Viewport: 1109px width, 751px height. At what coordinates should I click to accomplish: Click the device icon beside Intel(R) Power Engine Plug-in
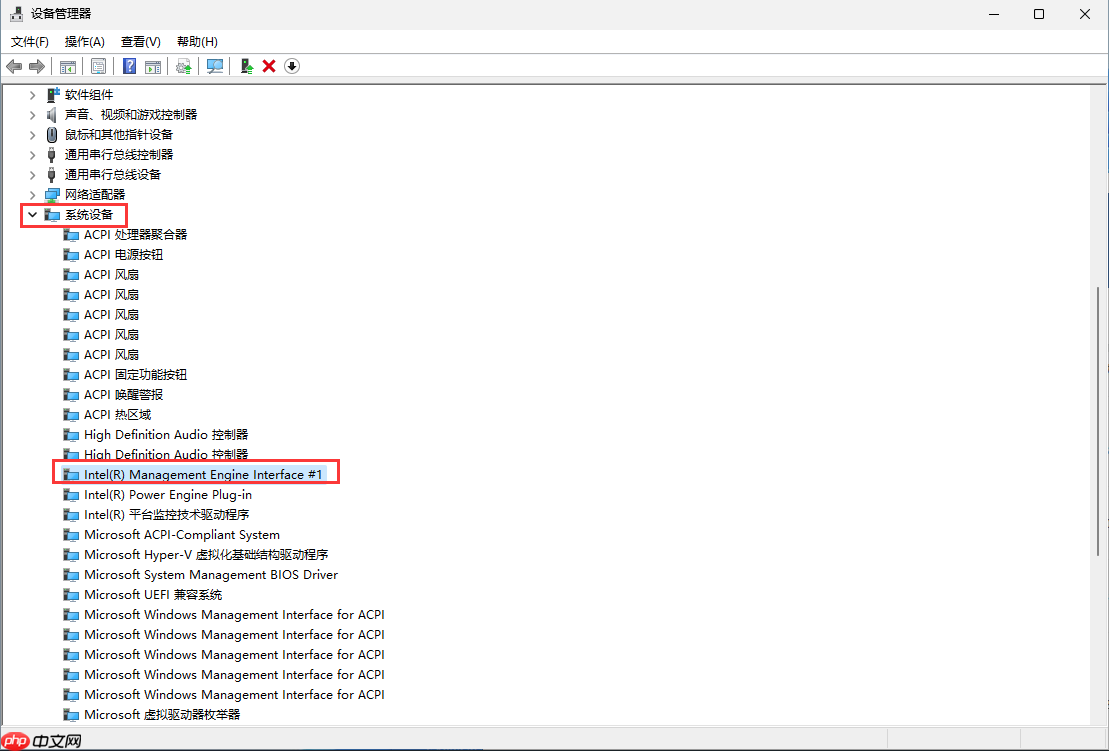[71, 495]
